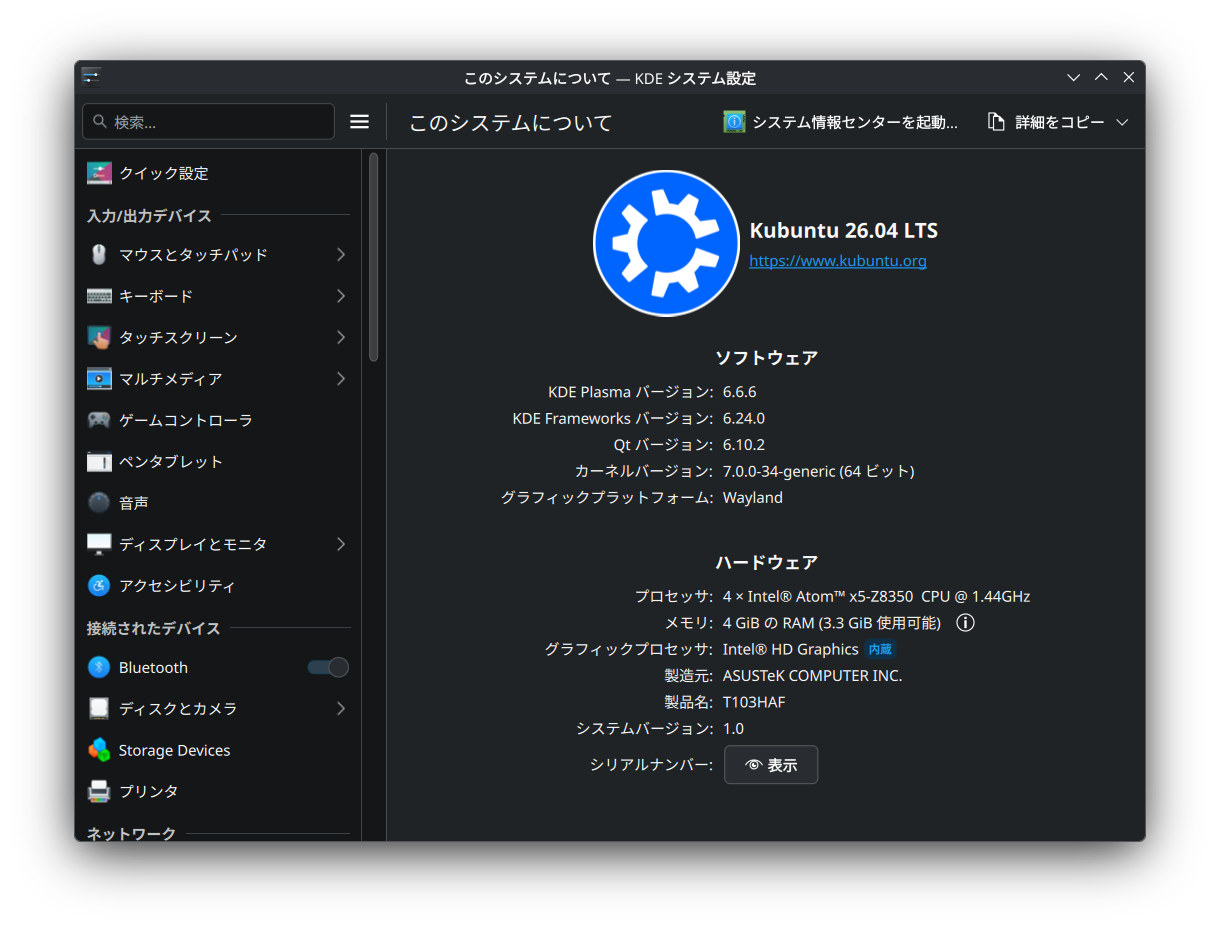Screen dimensions: 1220x930
Task: Click the magnifier icon in search box
Action: click(100, 121)
